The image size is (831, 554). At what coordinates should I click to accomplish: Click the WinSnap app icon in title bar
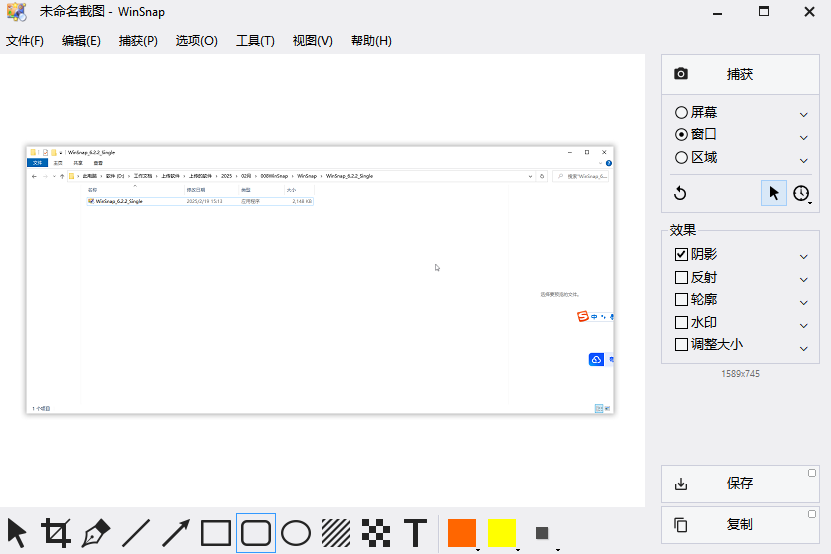coord(16,11)
